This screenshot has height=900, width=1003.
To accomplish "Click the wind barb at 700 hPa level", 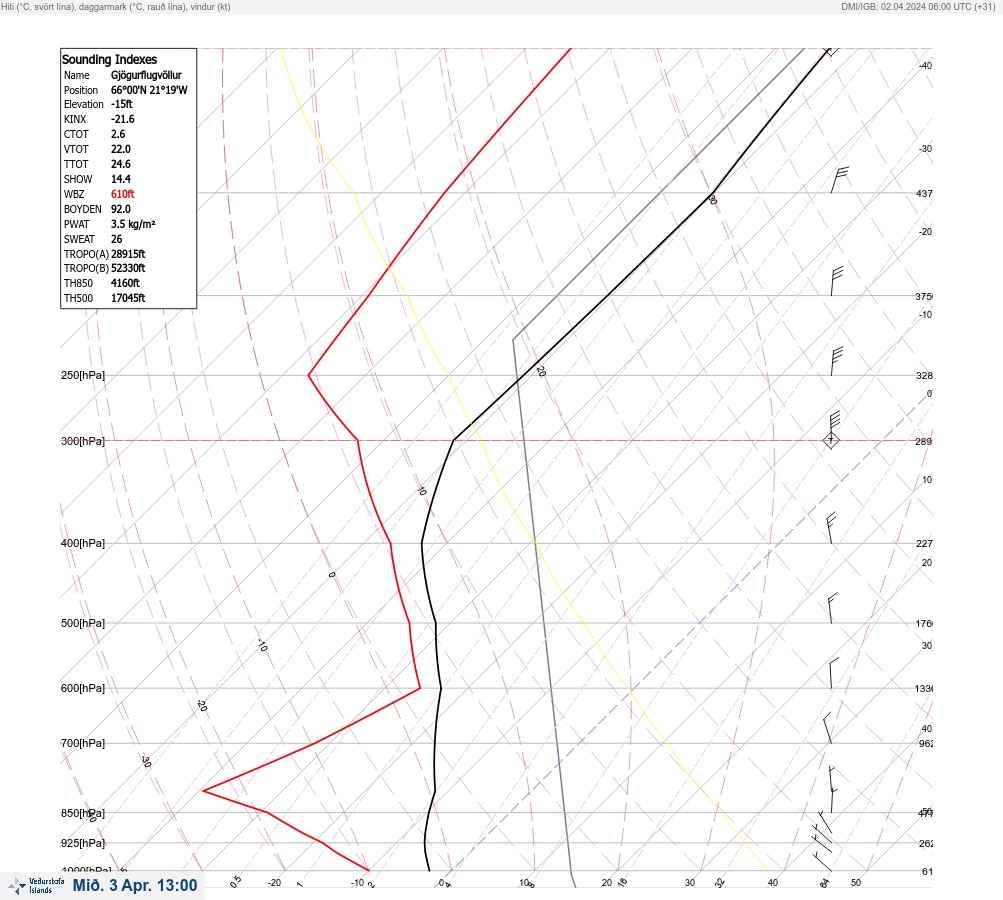I will coord(827,728).
